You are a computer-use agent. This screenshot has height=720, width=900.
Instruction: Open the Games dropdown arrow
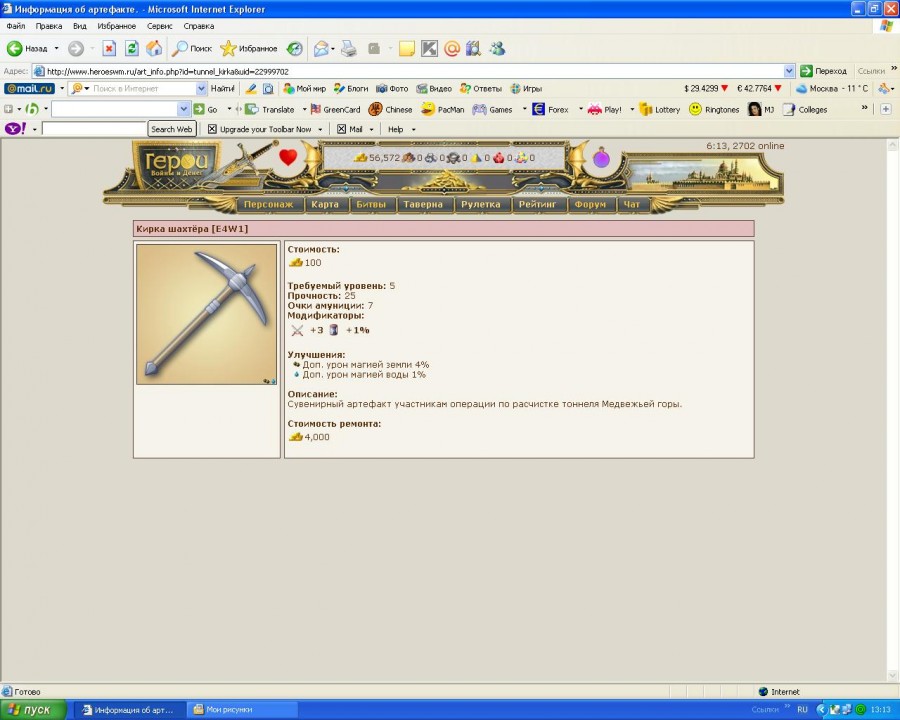tap(523, 110)
